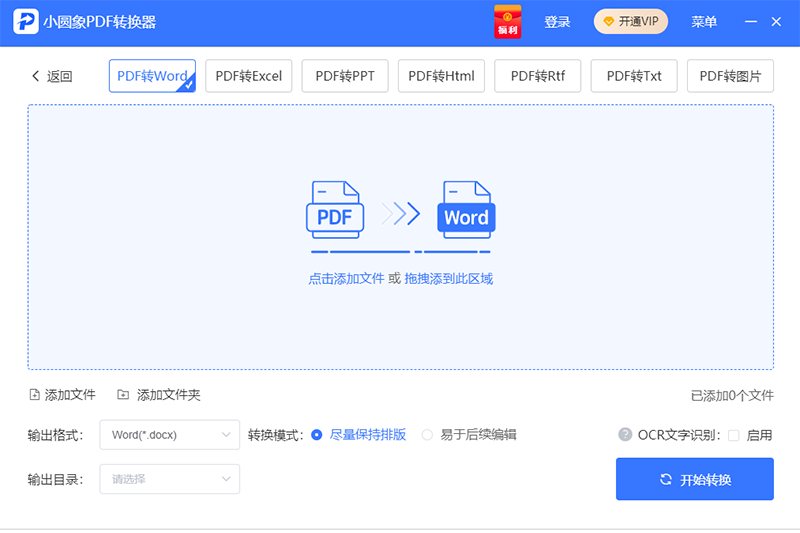Image resolution: width=800 pixels, height=533 pixels.
Task: Click the PDF document icon in the drop area
Action: pos(334,211)
